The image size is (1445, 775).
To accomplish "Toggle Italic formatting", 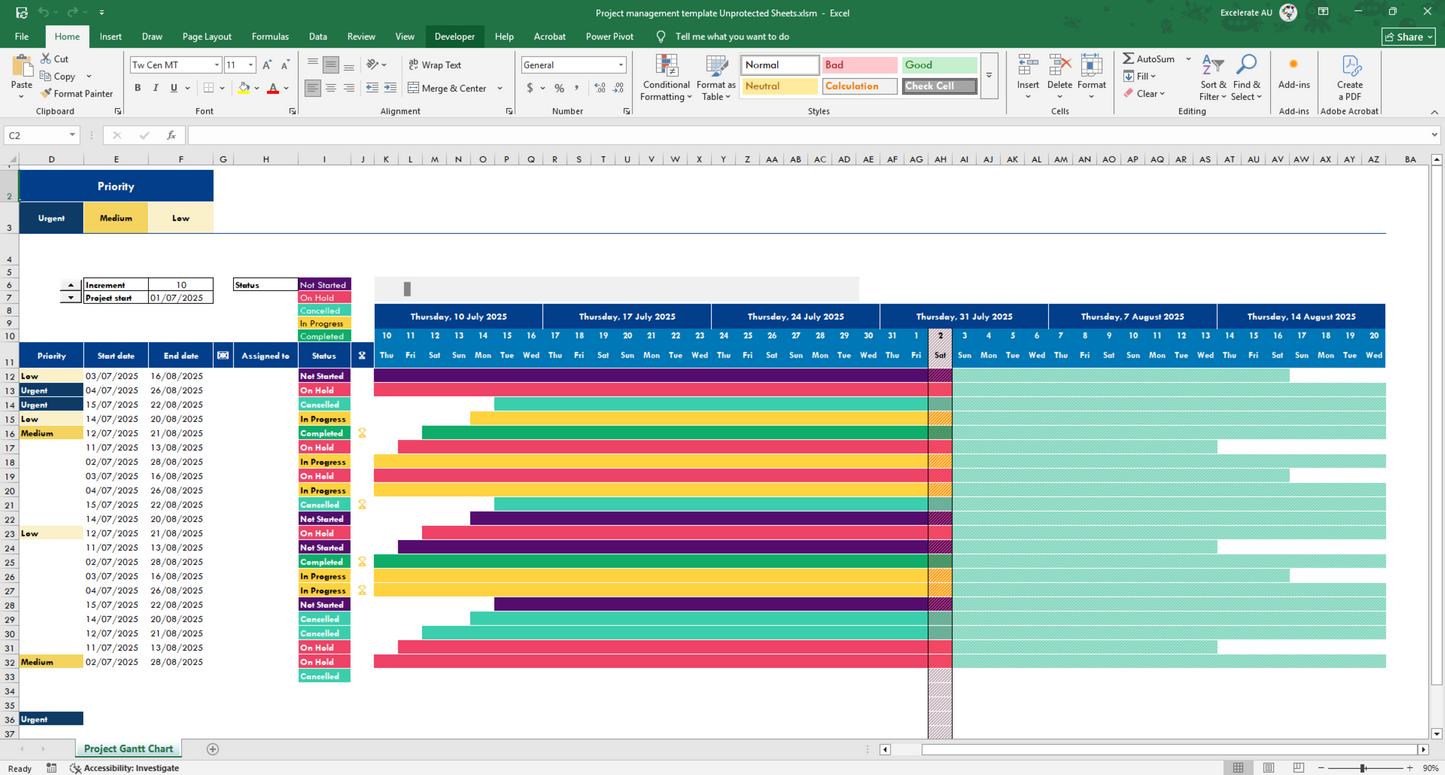I will tap(156, 88).
